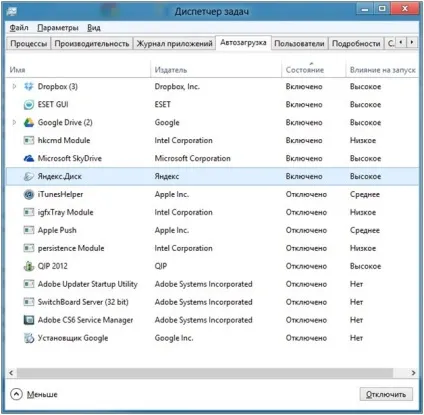Screen dimensions: 424x415
Task: Open the Параметры menu
Action: point(58,28)
